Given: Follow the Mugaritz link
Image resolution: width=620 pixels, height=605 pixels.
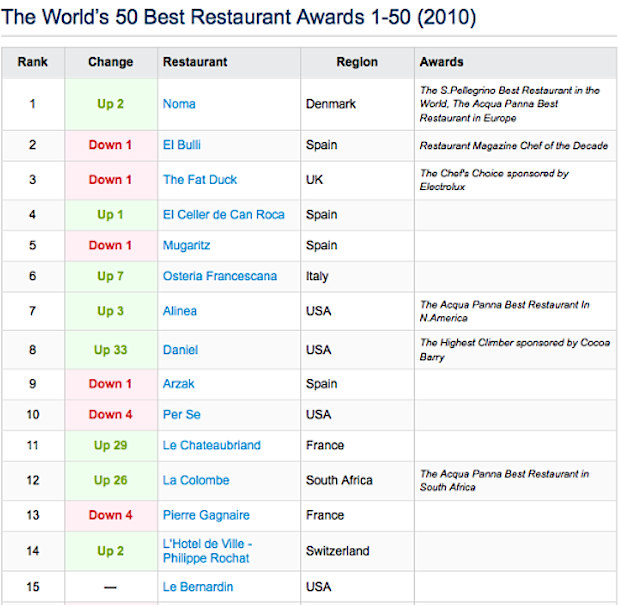Looking at the screenshot, I should (187, 246).
